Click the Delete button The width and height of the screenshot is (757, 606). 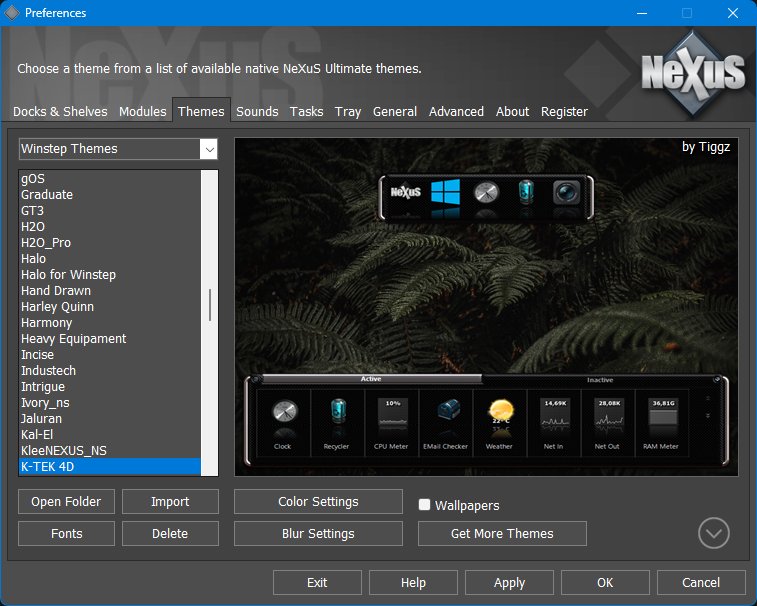click(x=170, y=534)
